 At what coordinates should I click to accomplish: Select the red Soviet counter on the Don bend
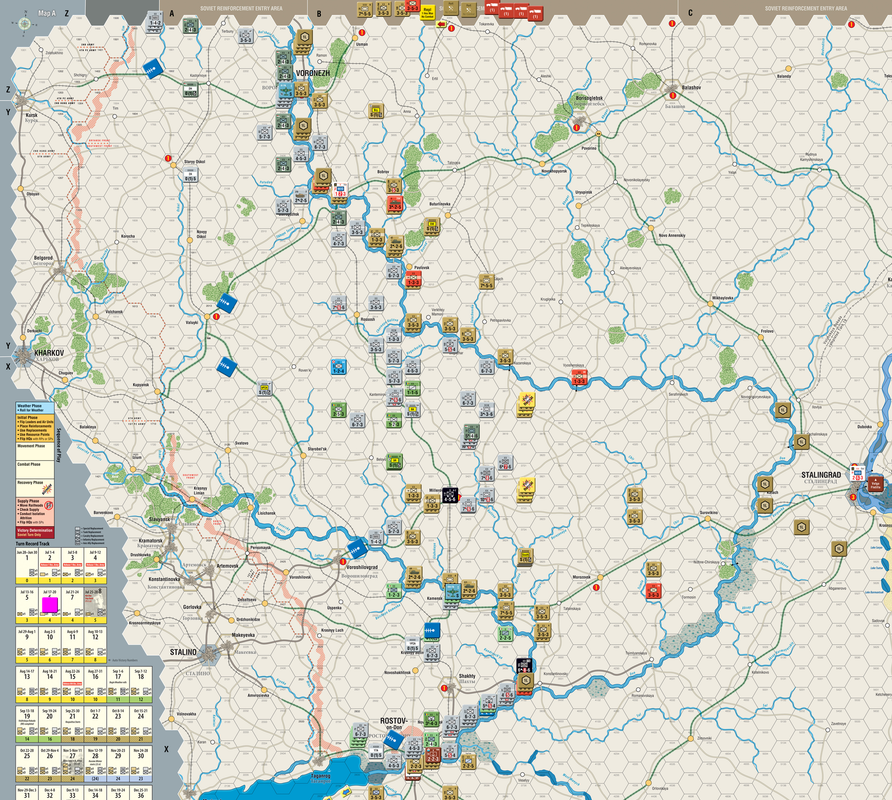click(x=579, y=377)
